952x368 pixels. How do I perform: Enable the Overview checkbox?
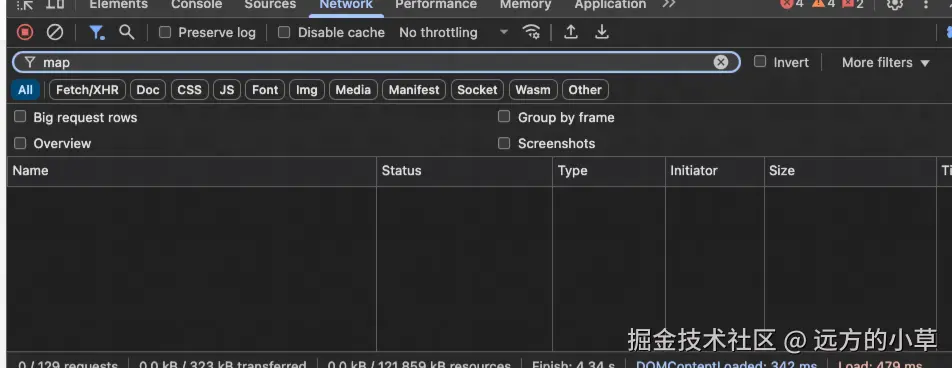coord(20,143)
